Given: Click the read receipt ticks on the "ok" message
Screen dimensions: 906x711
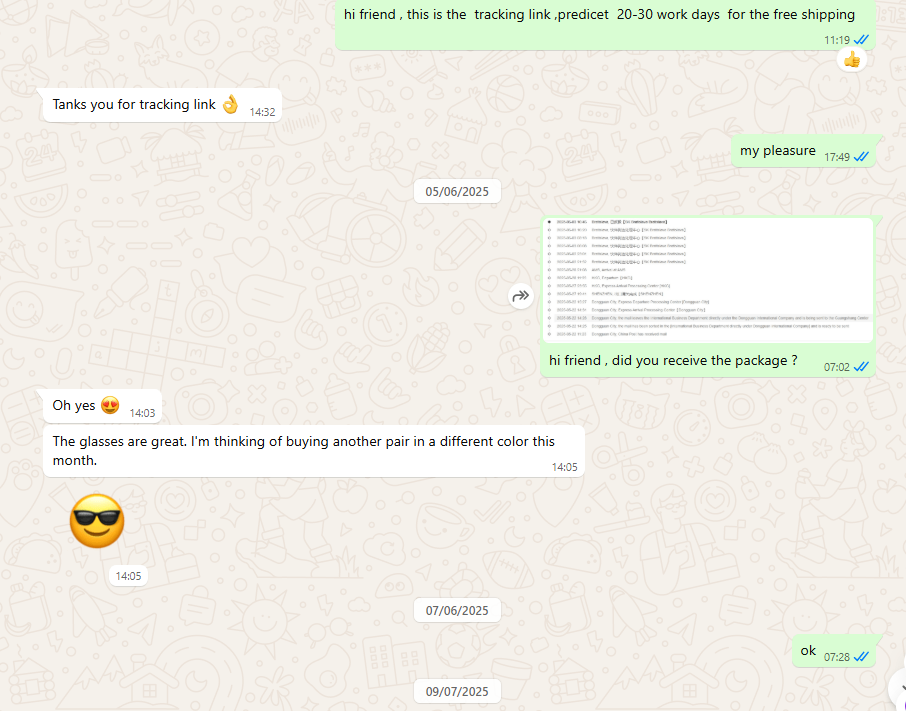Looking at the screenshot, I should tap(861, 657).
